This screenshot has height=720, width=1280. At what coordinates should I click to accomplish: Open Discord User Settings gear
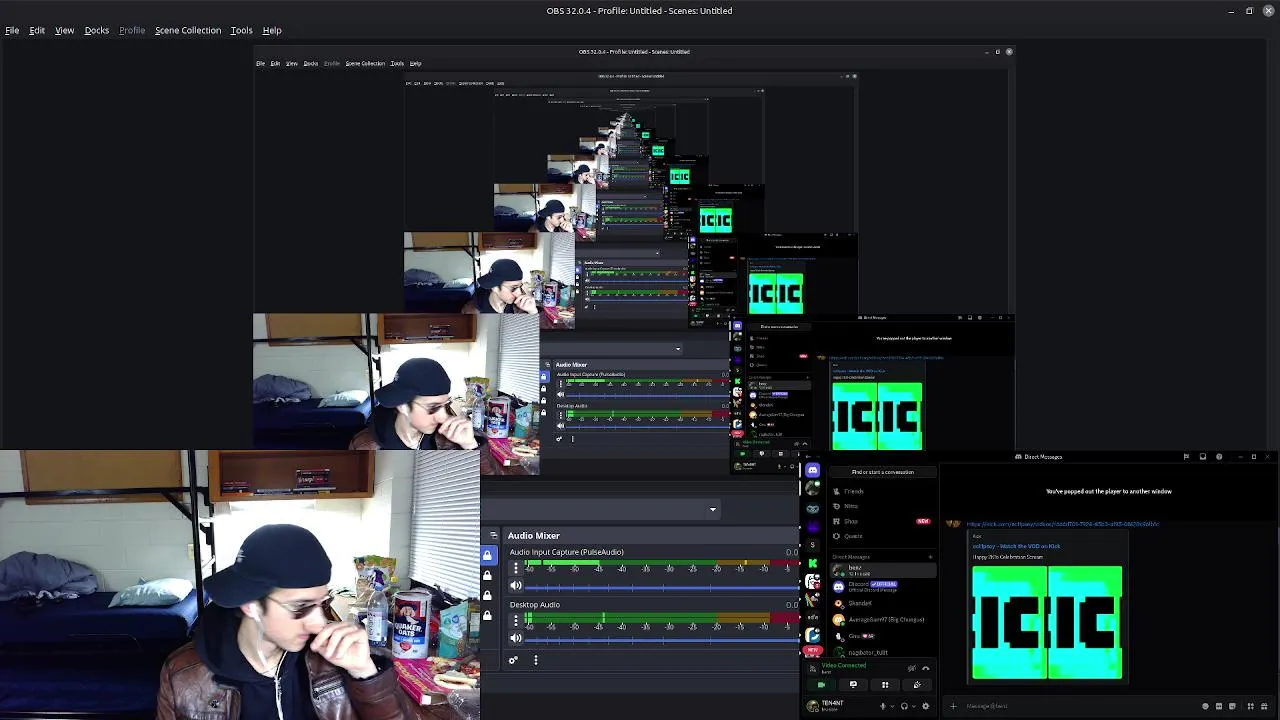(x=926, y=706)
